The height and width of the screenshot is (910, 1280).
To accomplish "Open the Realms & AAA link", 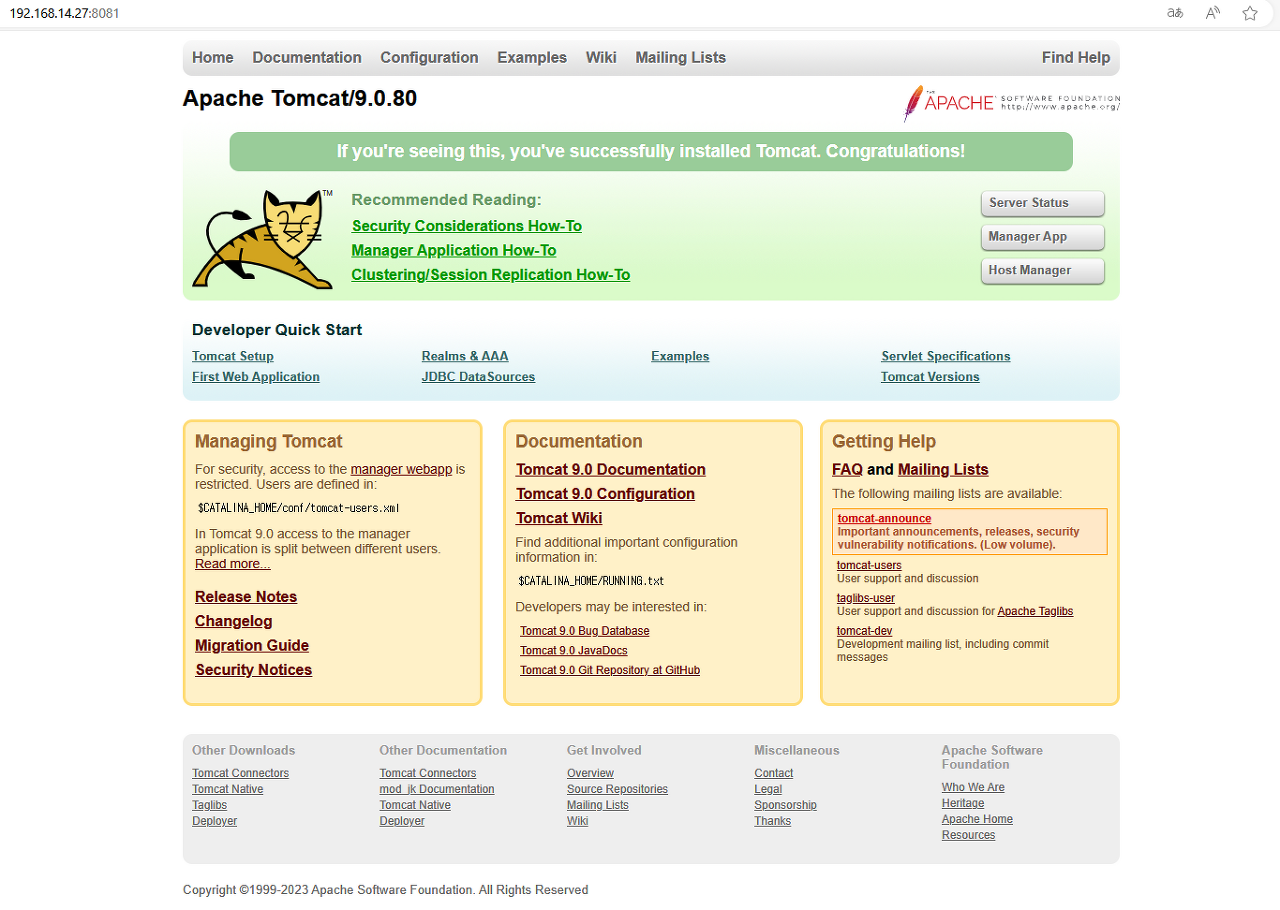I will pyautogui.click(x=465, y=356).
